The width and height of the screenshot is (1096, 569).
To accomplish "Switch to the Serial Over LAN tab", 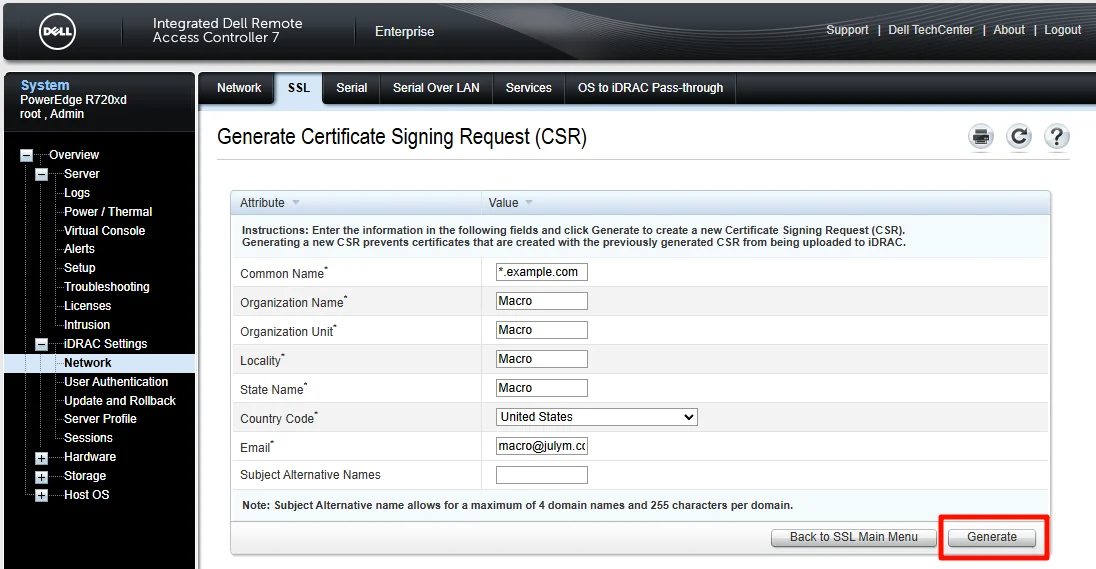I will [x=436, y=88].
